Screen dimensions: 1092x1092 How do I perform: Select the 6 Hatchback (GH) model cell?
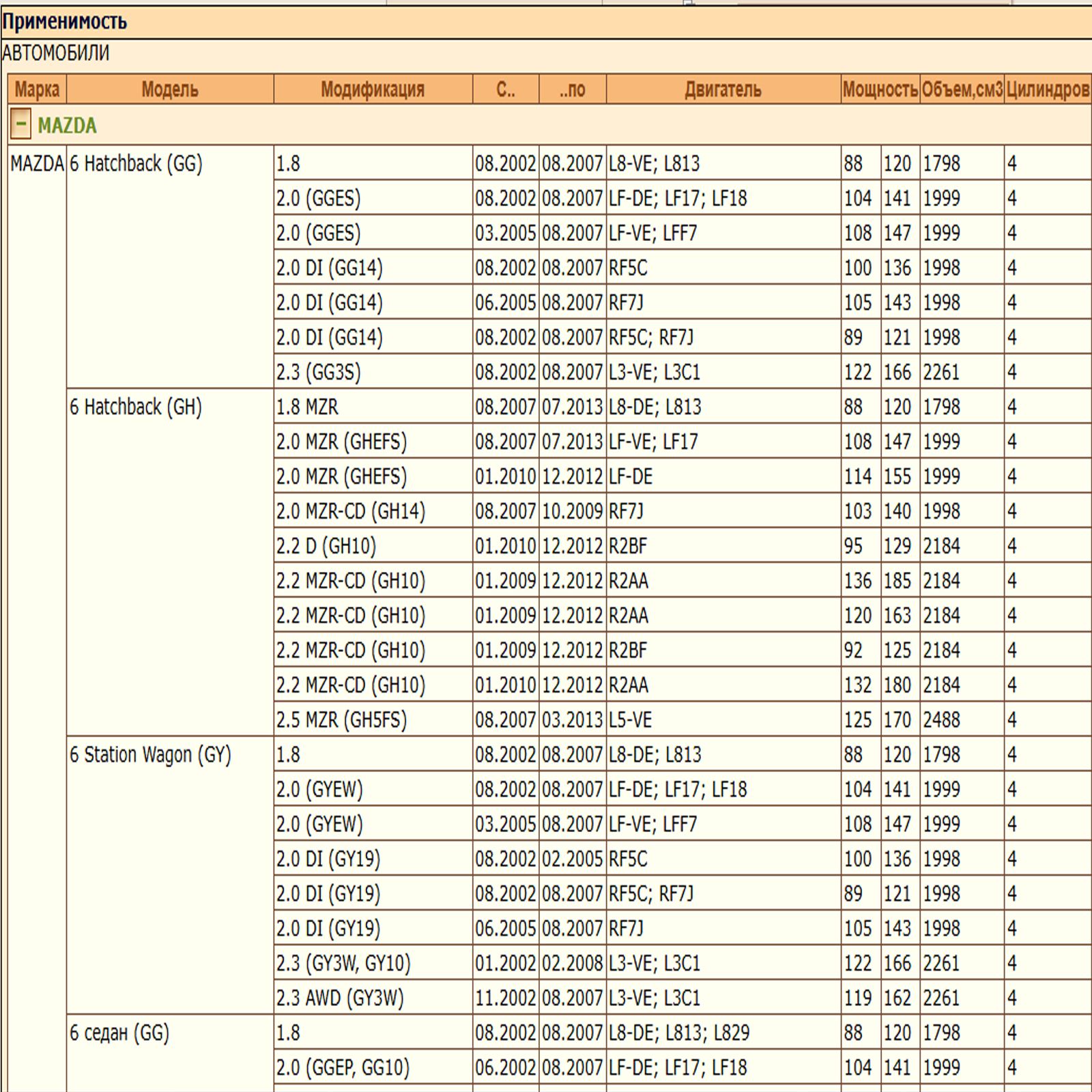136,407
